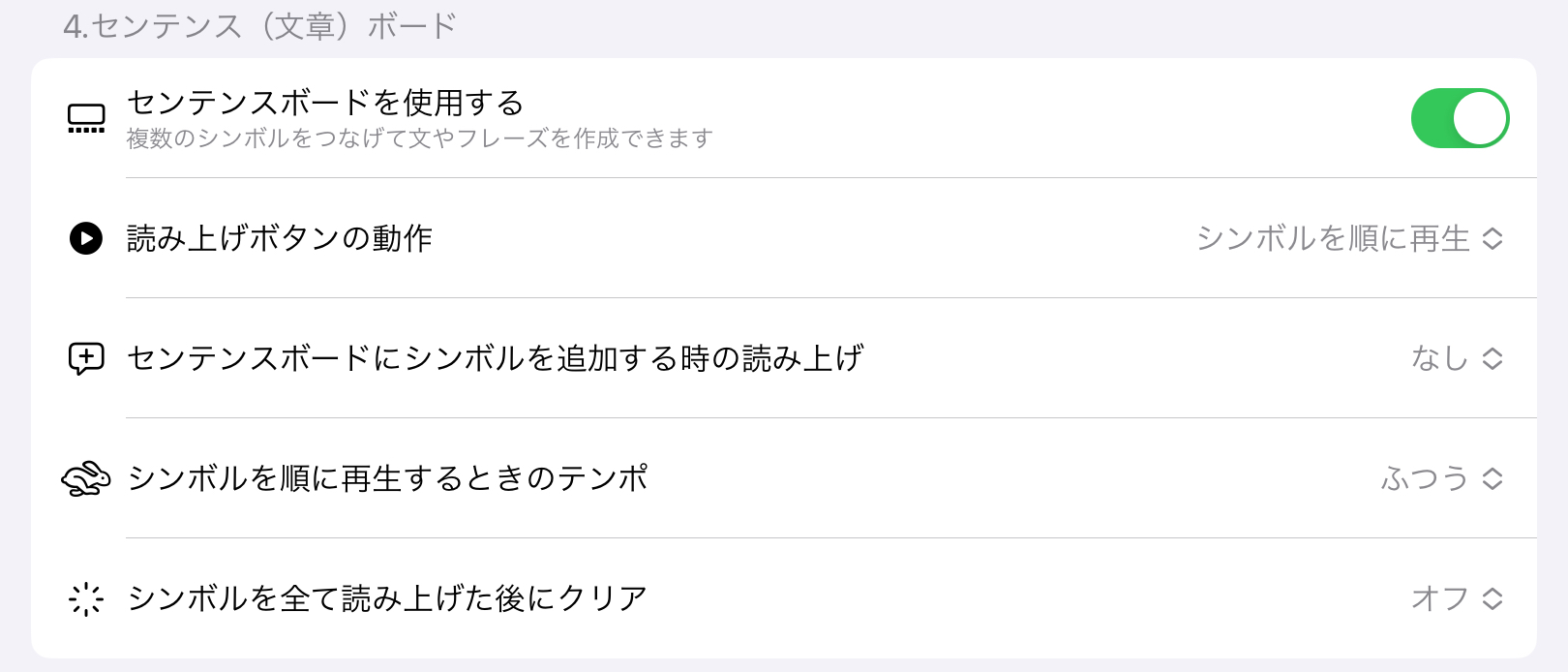Click the add-symbol speech bubble icon
This screenshot has width=1568, height=672.
[85, 358]
